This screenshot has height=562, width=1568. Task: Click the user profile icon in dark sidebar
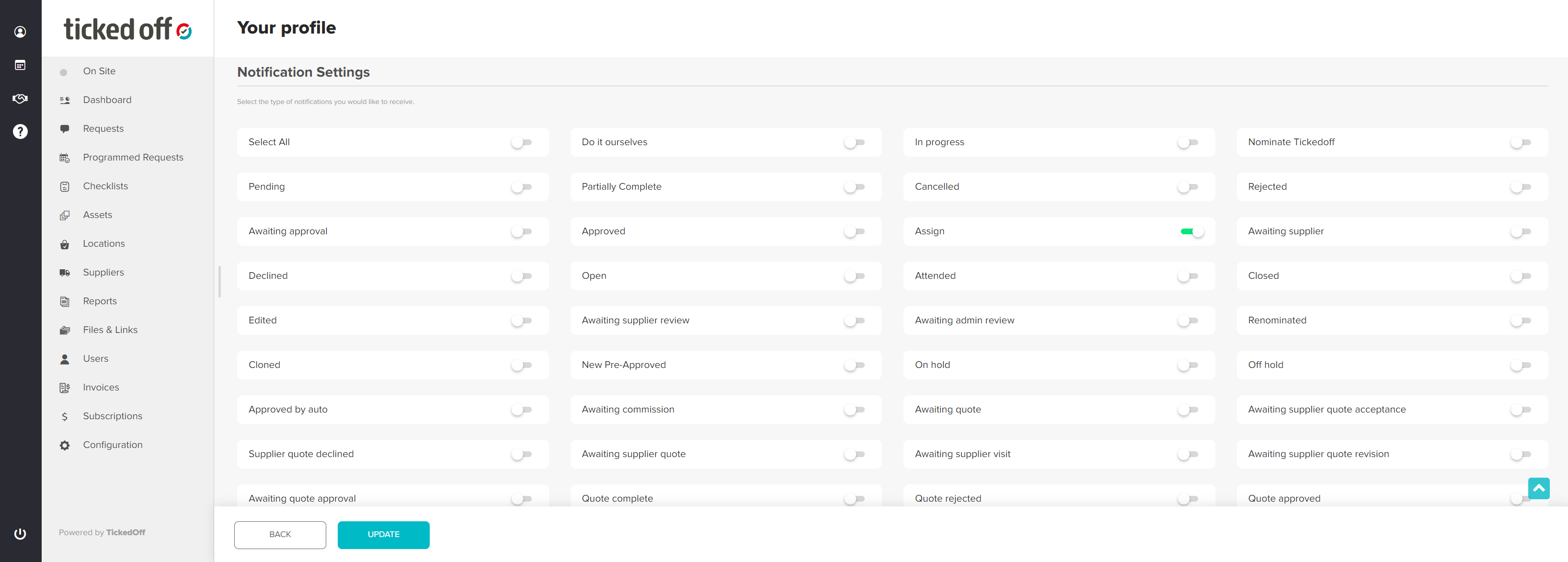click(20, 32)
